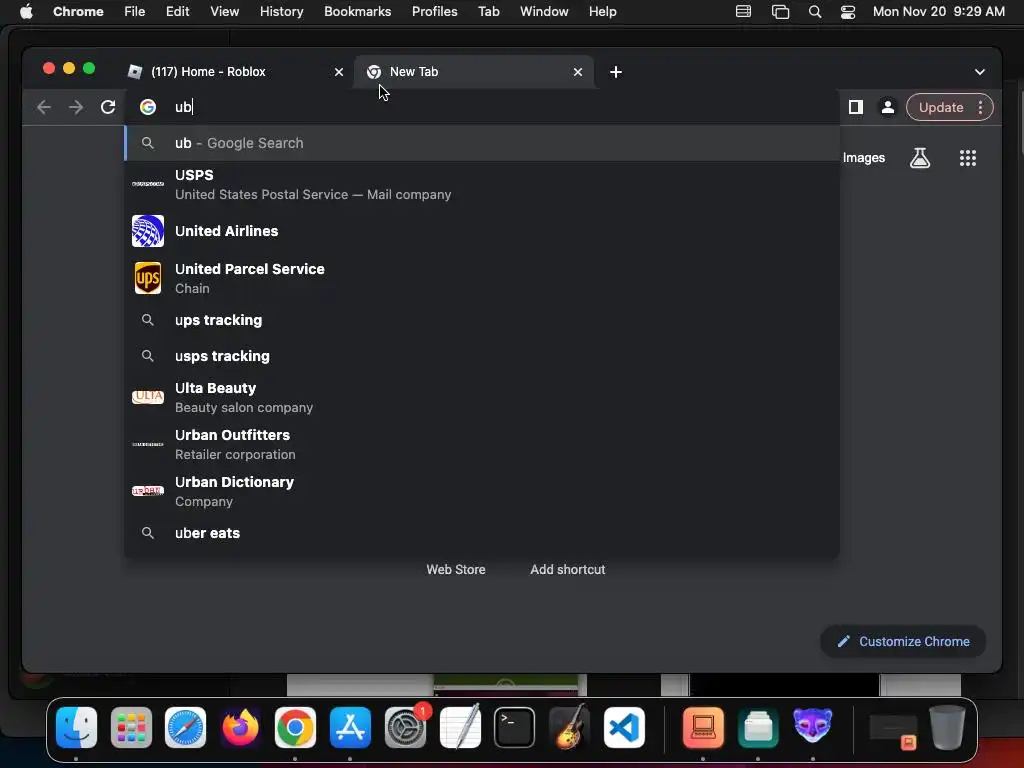Select the ups tracking suggestion
The width and height of the screenshot is (1024, 768).
pyautogui.click(x=482, y=320)
